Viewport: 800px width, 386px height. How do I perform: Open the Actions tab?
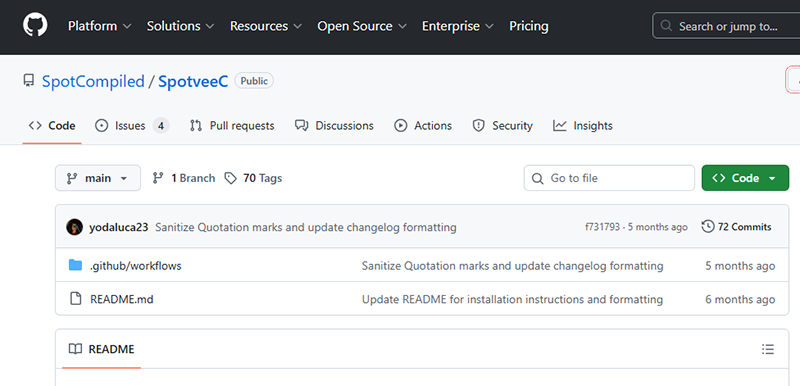[423, 126]
